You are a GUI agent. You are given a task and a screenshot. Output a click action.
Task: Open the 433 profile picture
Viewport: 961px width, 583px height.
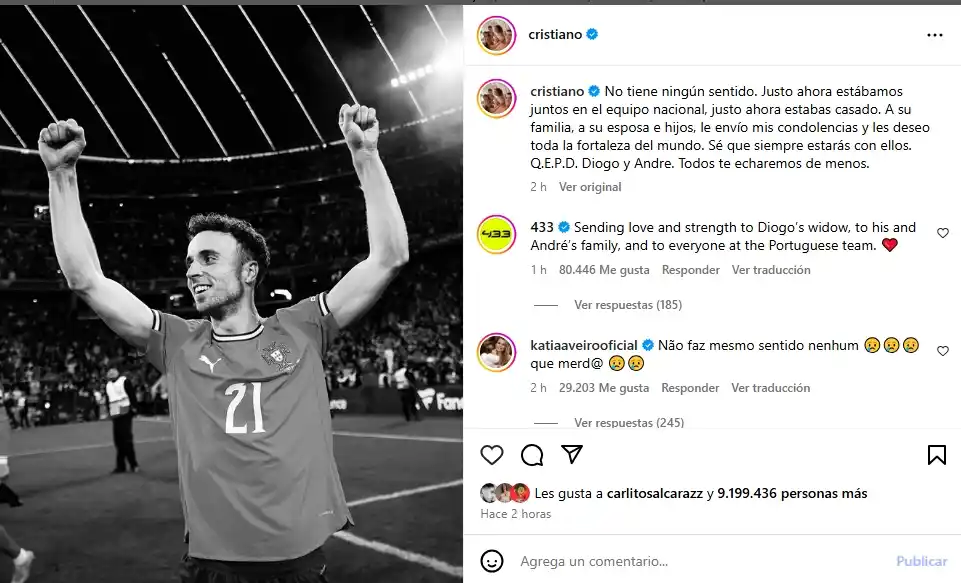(496, 234)
